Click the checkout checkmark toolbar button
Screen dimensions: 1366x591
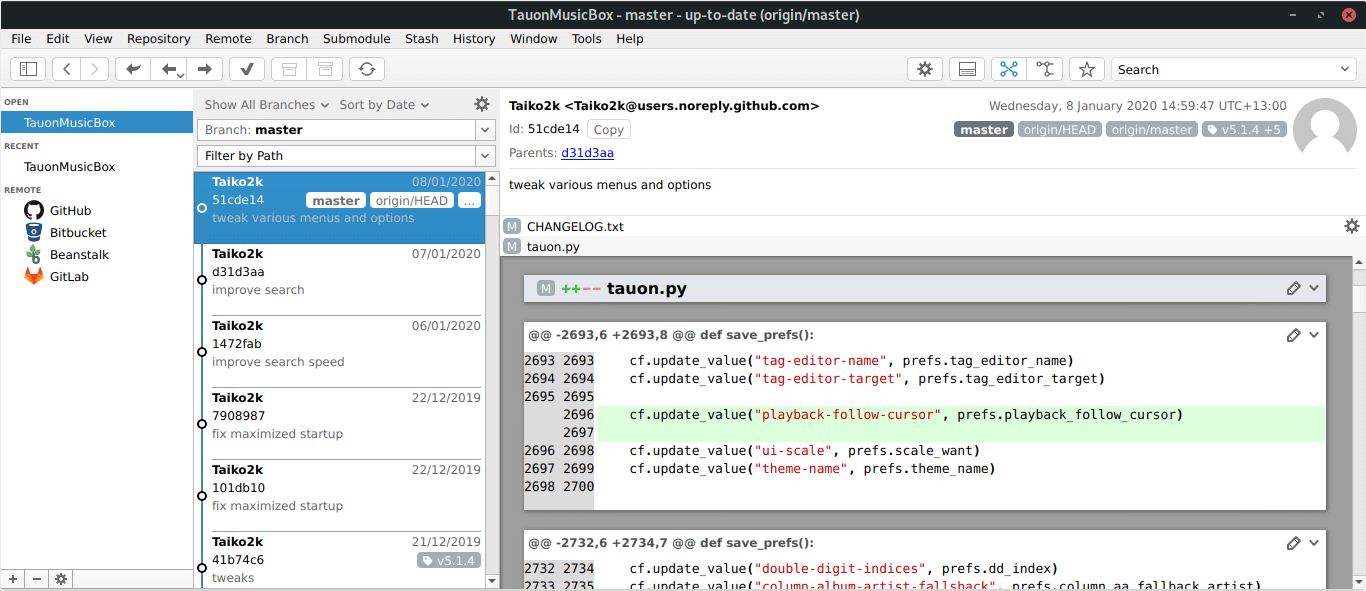247,69
